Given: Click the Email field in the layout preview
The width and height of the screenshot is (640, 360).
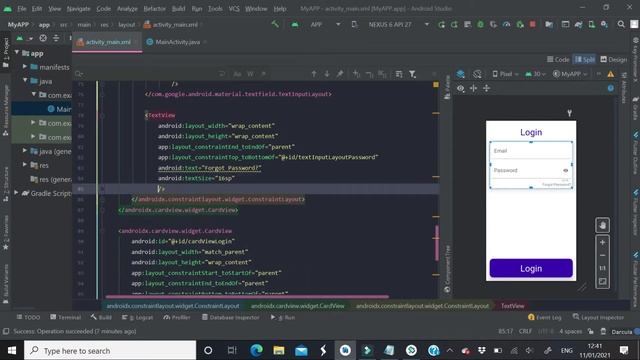Looking at the screenshot, I should click(x=531, y=151).
